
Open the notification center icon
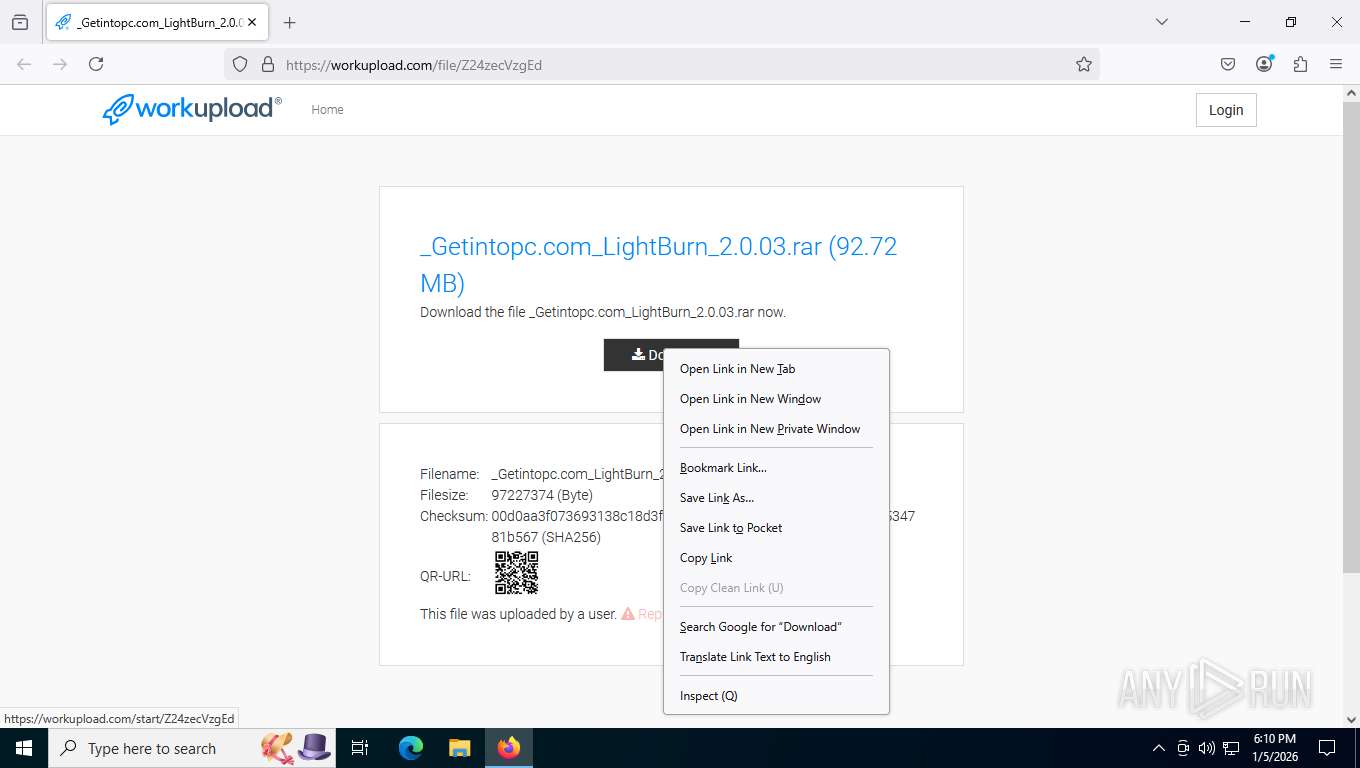pos(1327,748)
